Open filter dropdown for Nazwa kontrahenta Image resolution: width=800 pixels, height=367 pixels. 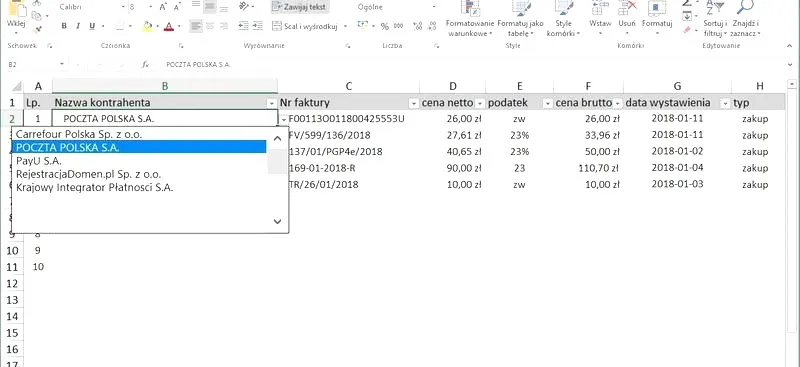tap(271, 104)
